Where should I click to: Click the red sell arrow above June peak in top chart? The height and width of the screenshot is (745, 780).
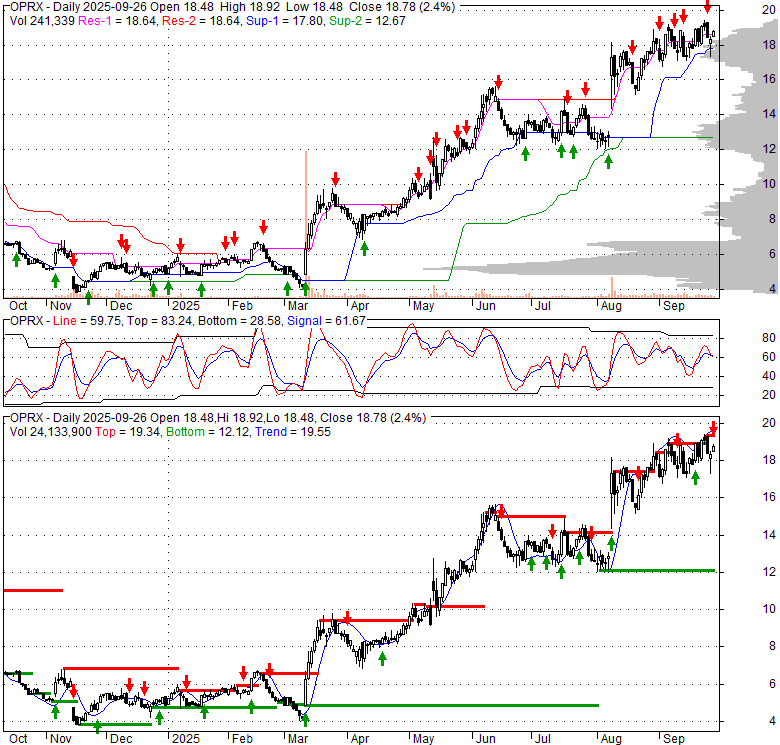[x=498, y=83]
